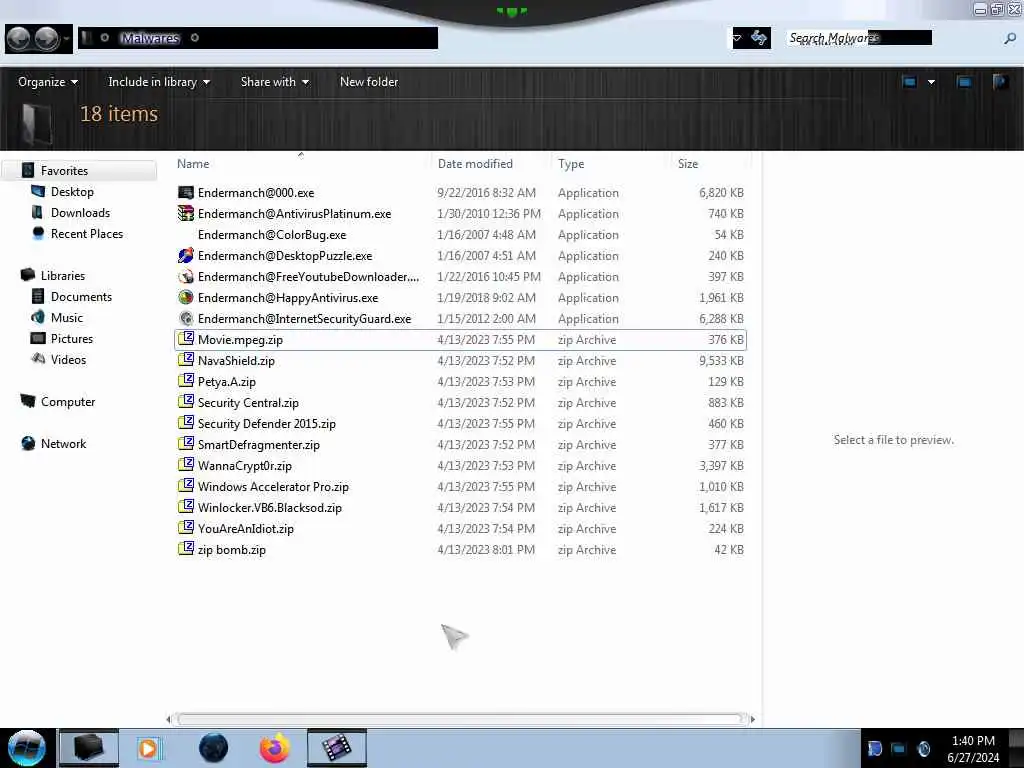Select Libraries in the navigation pane

click(63, 276)
